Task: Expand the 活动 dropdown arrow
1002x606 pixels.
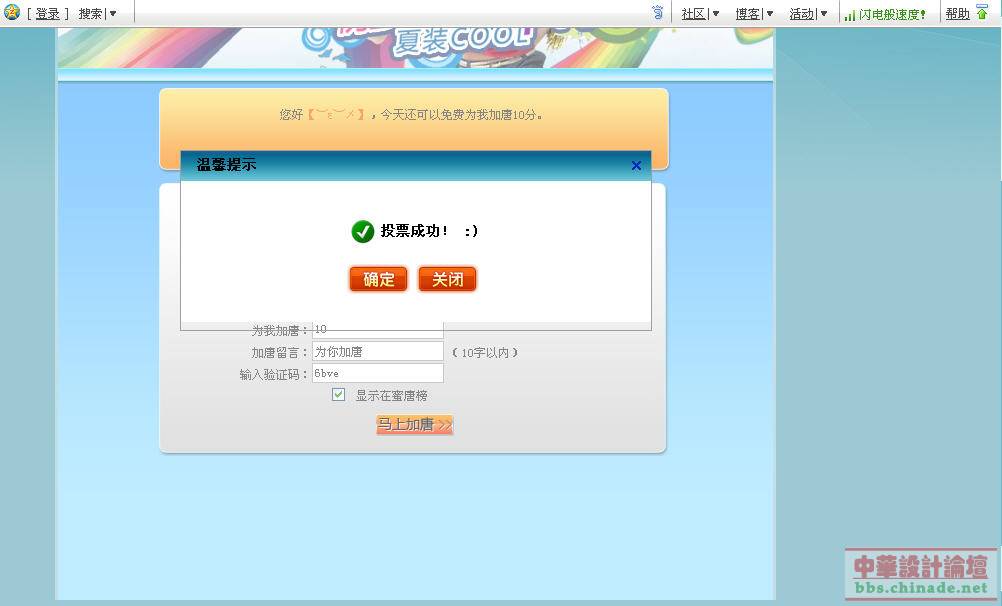Action: [x=824, y=13]
